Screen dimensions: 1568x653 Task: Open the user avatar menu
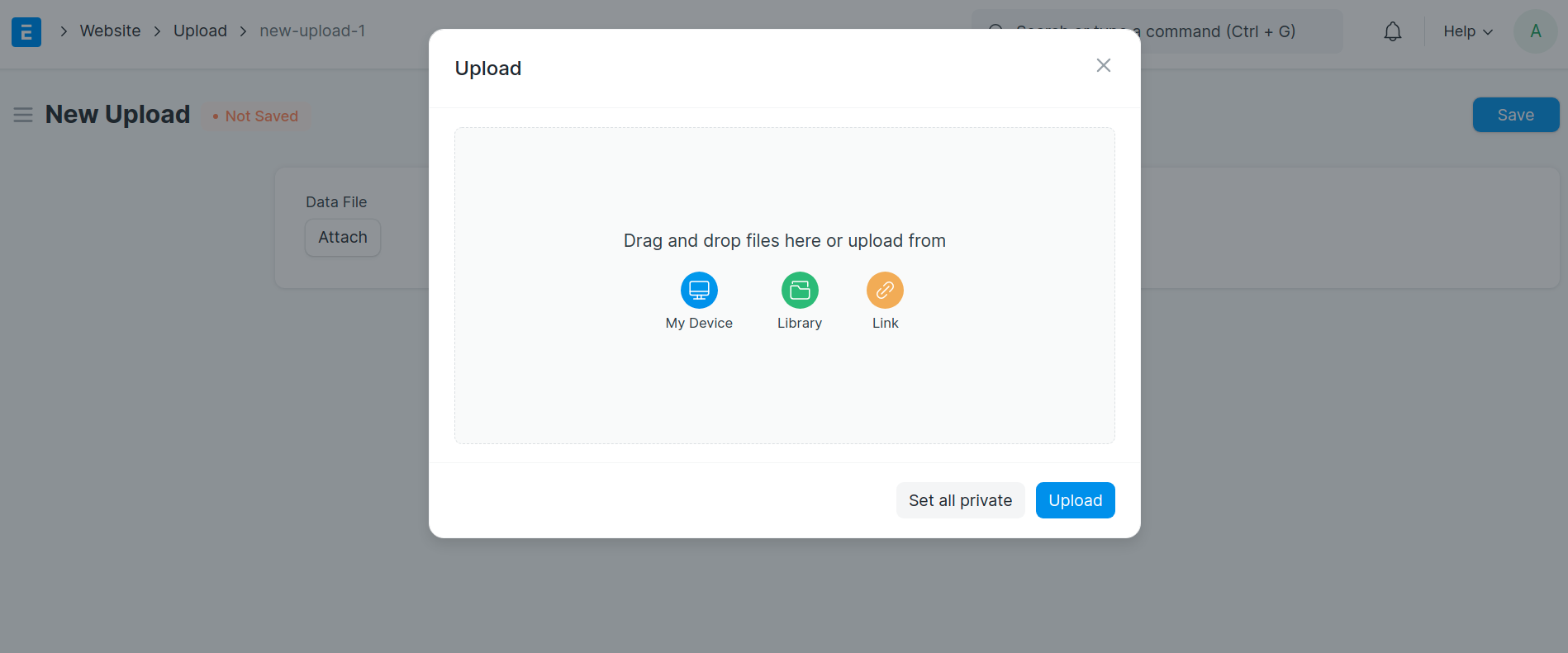(x=1535, y=31)
